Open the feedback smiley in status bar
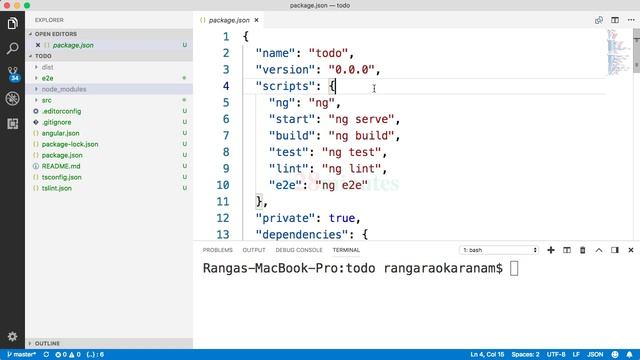The width and height of the screenshot is (640, 360). 615,354
